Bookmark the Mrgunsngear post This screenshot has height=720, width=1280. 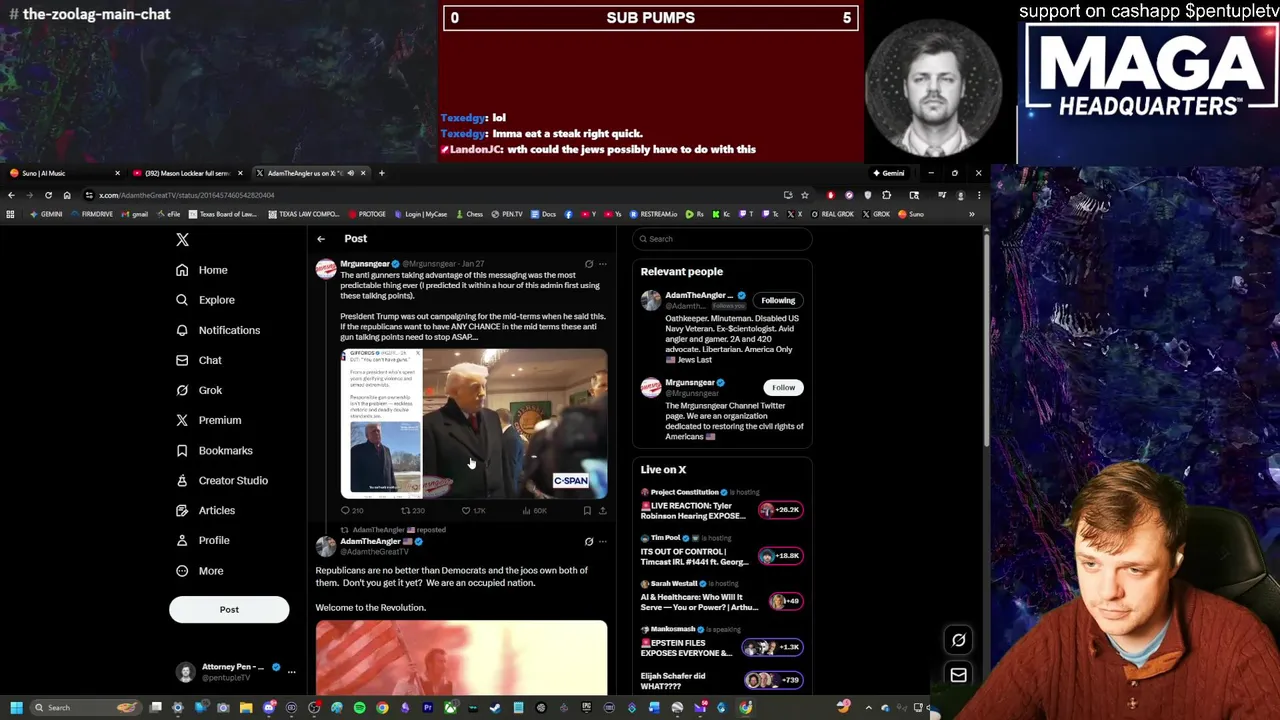587,511
